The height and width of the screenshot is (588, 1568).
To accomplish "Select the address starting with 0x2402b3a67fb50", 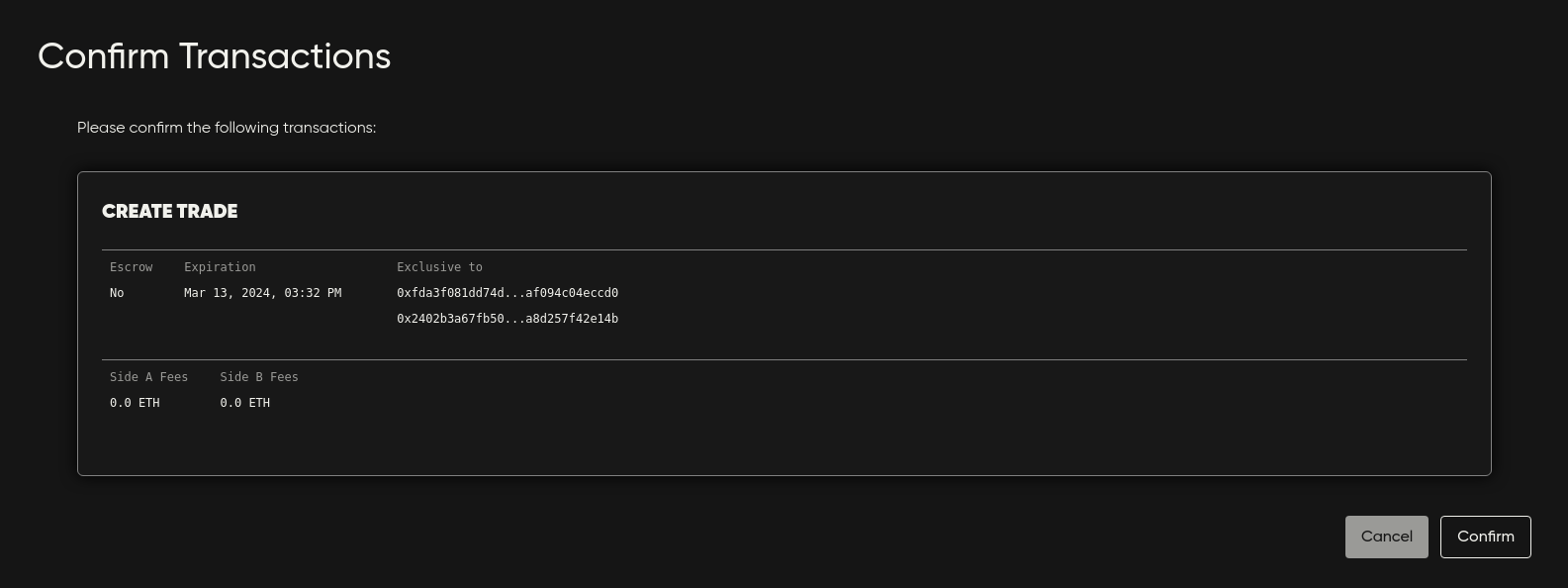I will pyautogui.click(x=507, y=319).
